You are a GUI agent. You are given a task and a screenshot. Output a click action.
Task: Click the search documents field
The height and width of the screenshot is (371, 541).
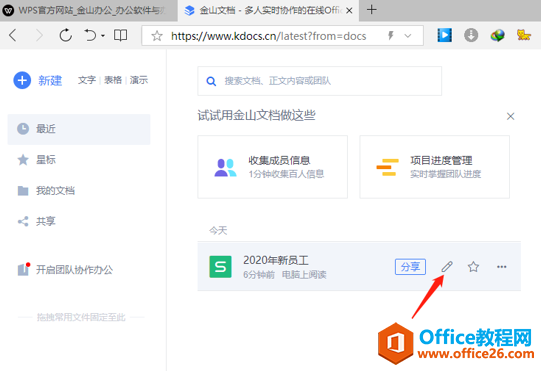(x=319, y=81)
